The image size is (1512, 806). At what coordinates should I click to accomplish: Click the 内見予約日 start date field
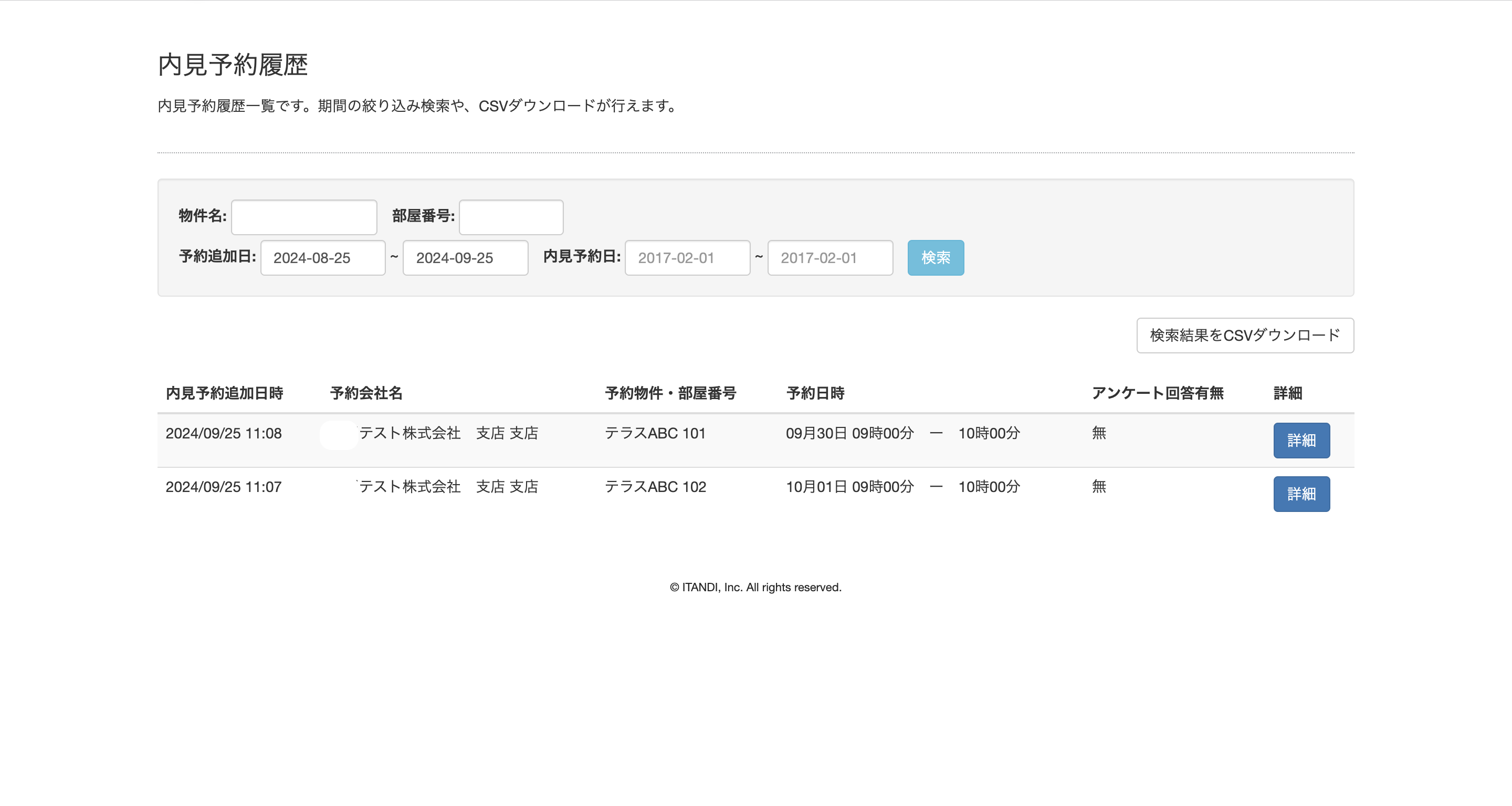pos(687,257)
